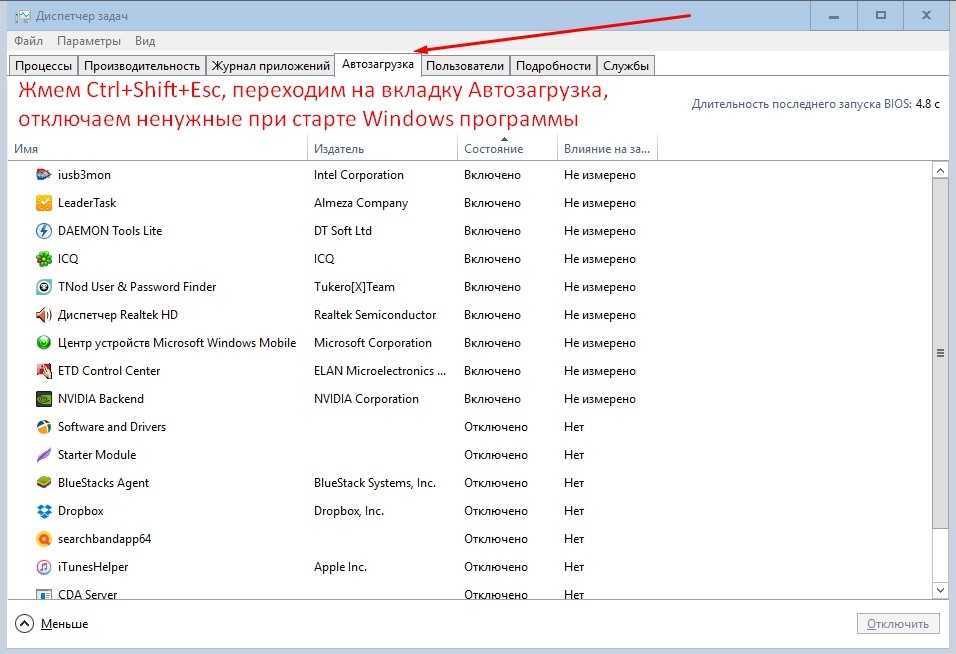Viewport: 956px width, 654px height.
Task: Select the iTunesHelper name text
Action: [93, 567]
